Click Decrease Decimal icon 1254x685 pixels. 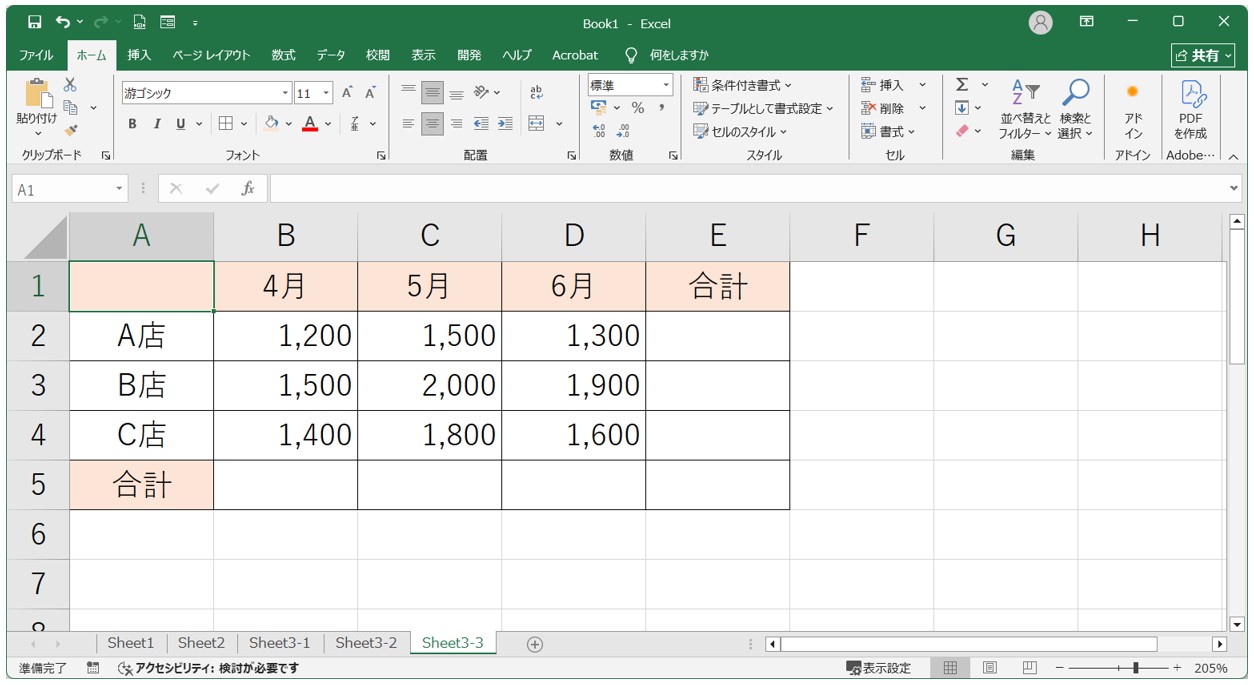point(623,131)
